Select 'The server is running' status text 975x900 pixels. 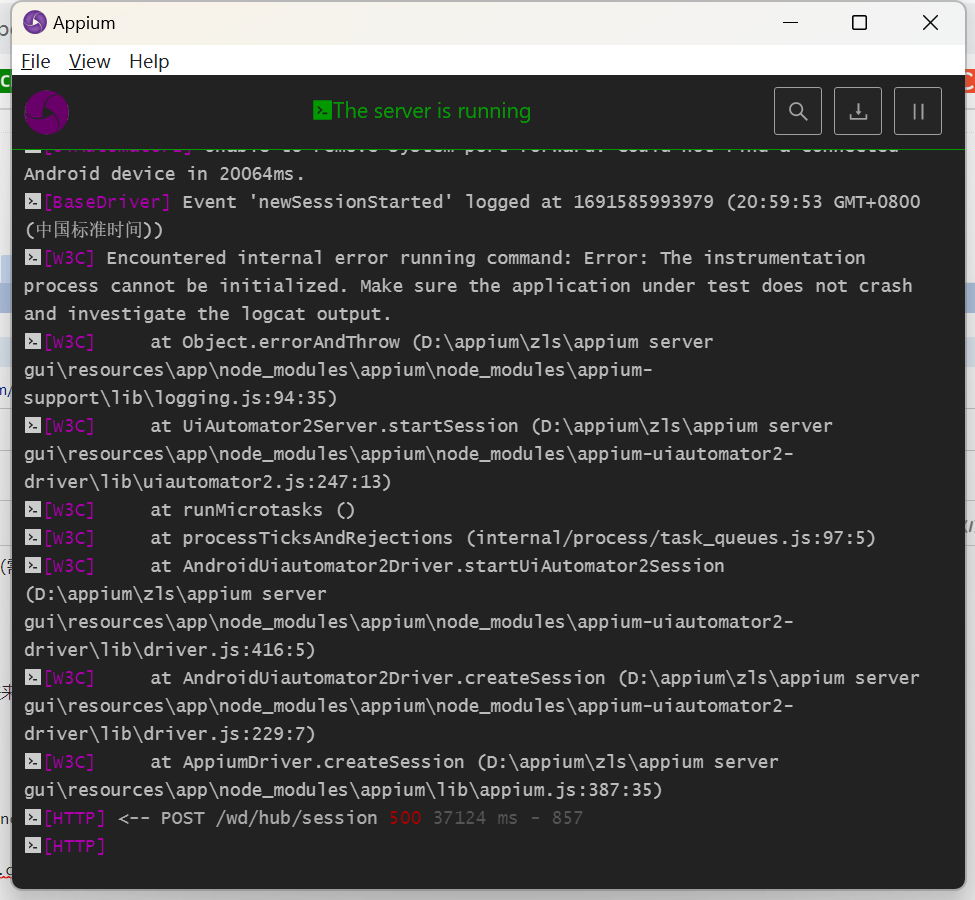pyautogui.click(x=432, y=111)
